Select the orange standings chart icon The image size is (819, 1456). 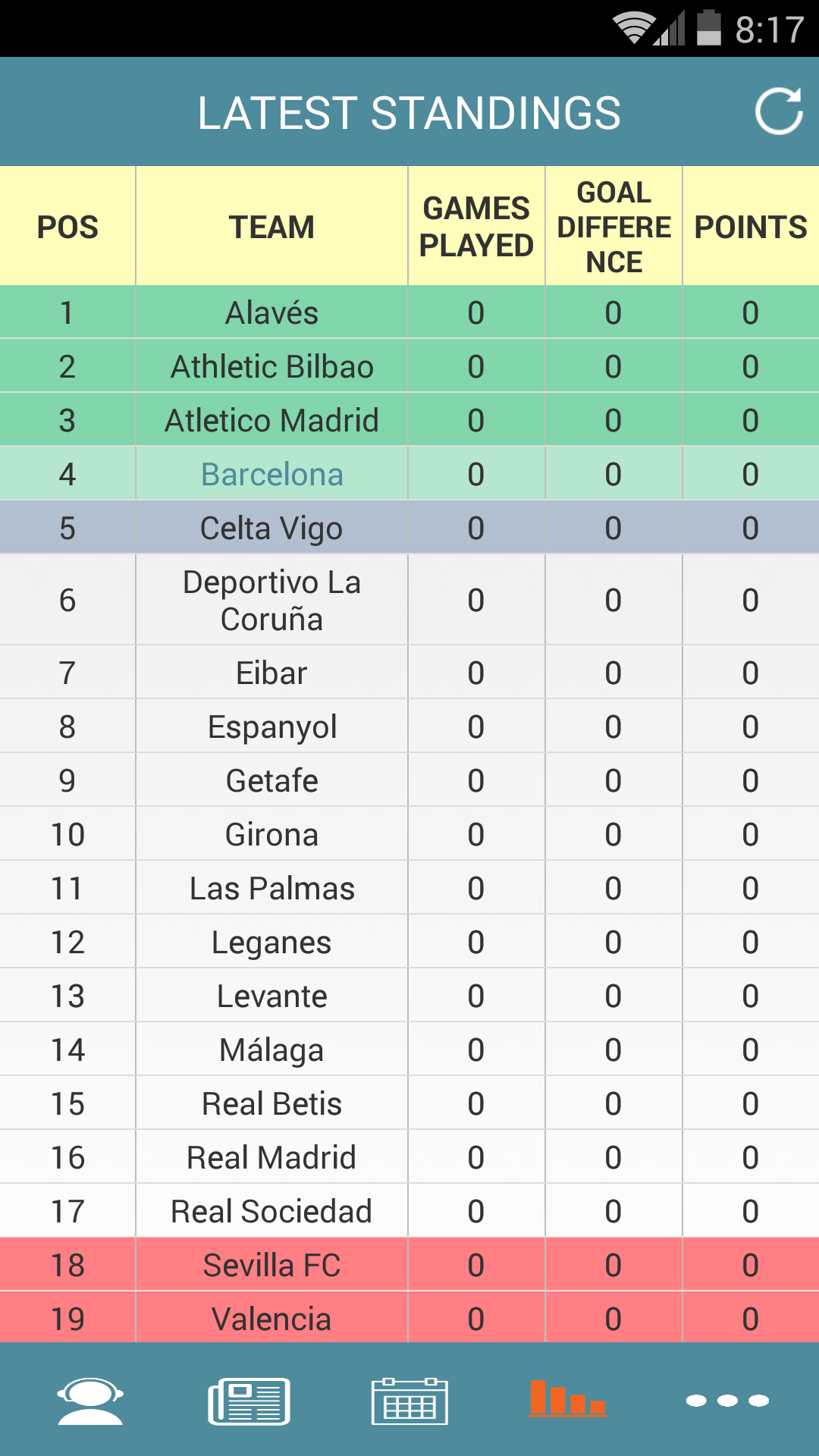tap(568, 1398)
